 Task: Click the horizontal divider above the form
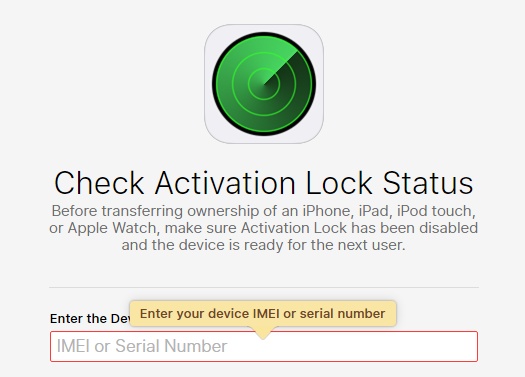click(264, 287)
